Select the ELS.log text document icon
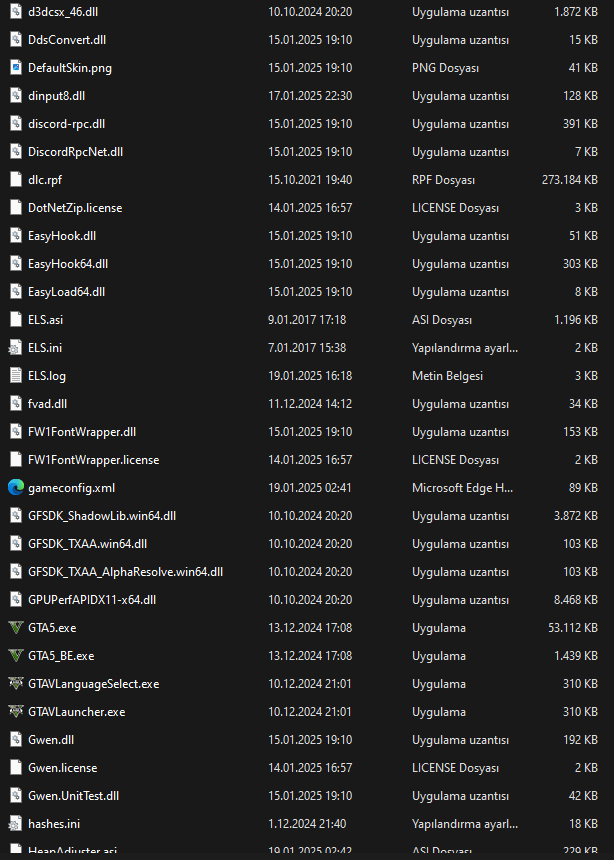This screenshot has height=860, width=614. (15, 376)
